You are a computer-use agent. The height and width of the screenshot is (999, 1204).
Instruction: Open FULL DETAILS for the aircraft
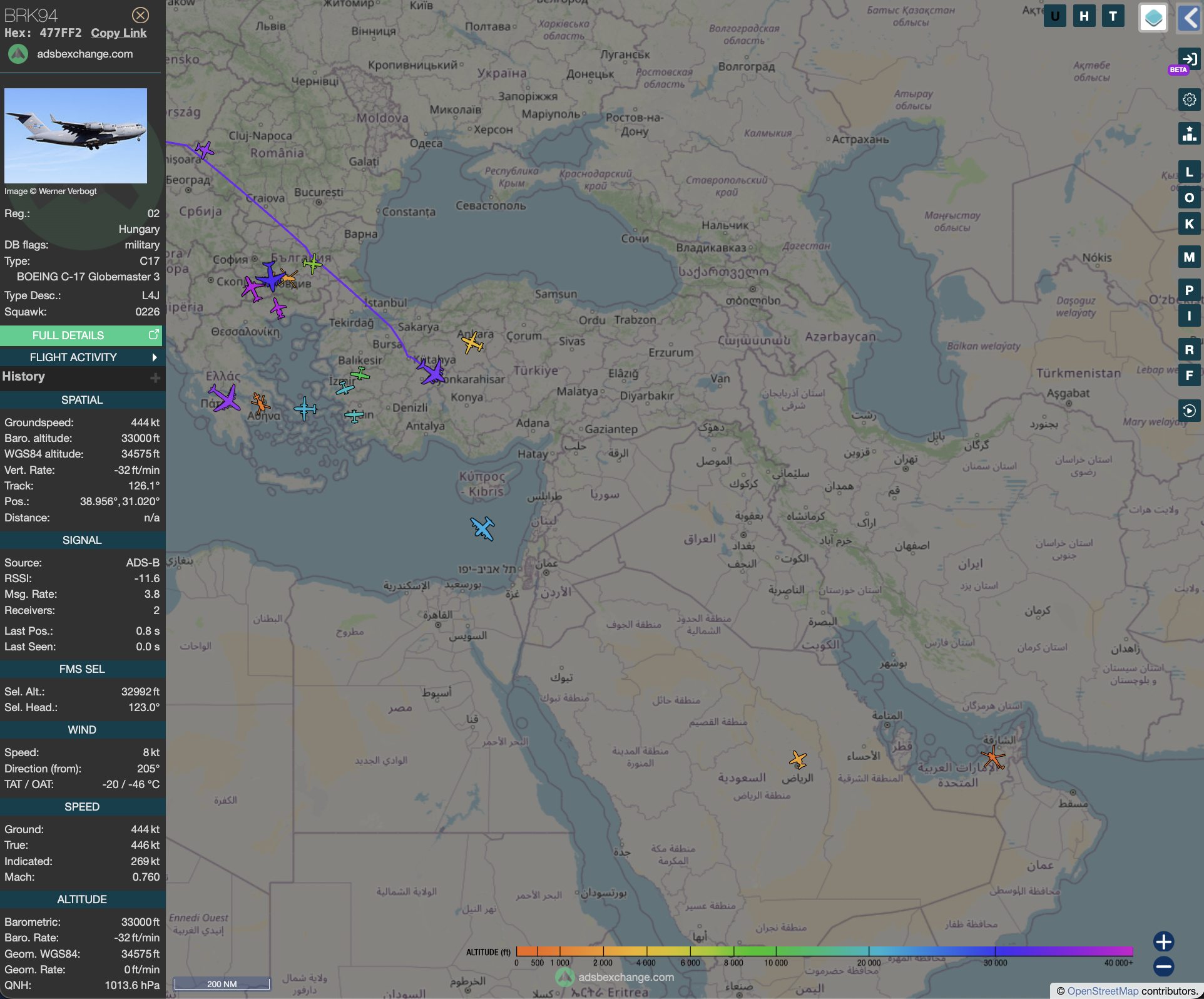click(81, 336)
